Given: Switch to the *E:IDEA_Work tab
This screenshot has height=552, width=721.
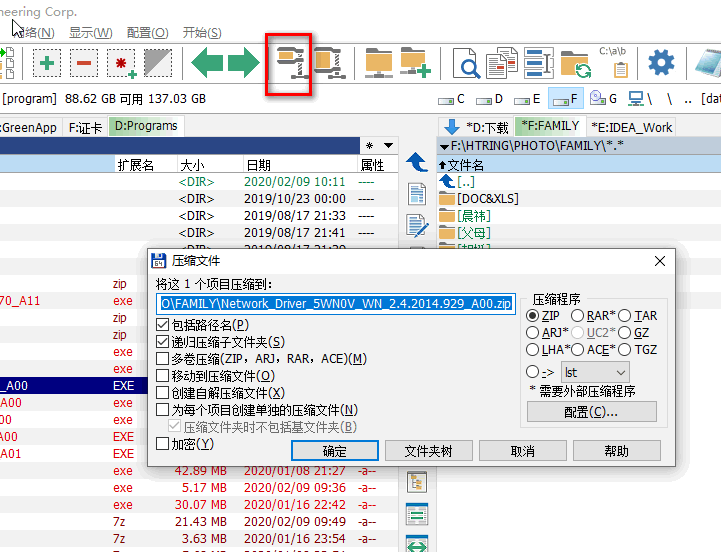Looking at the screenshot, I should point(632,127).
